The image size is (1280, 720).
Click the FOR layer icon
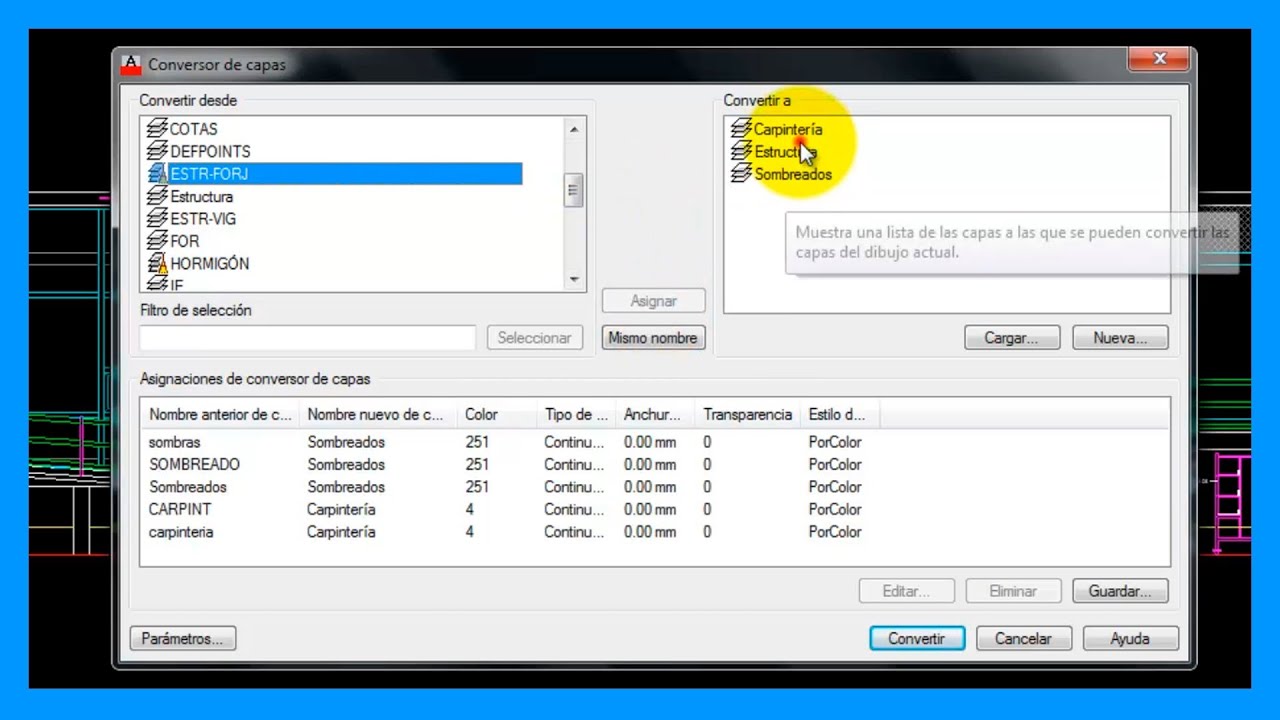[x=157, y=241]
